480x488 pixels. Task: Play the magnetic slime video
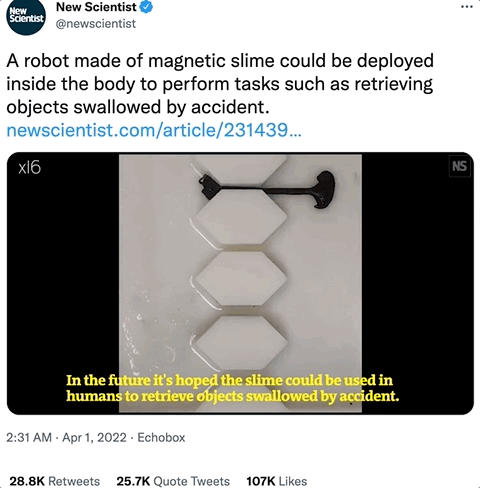[x=240, y=283]
